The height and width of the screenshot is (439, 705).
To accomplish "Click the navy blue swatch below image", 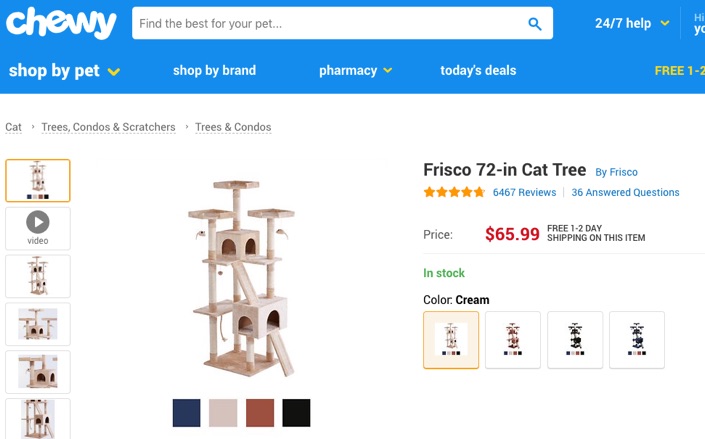I will pyautogui.click(x=186, y=413).
